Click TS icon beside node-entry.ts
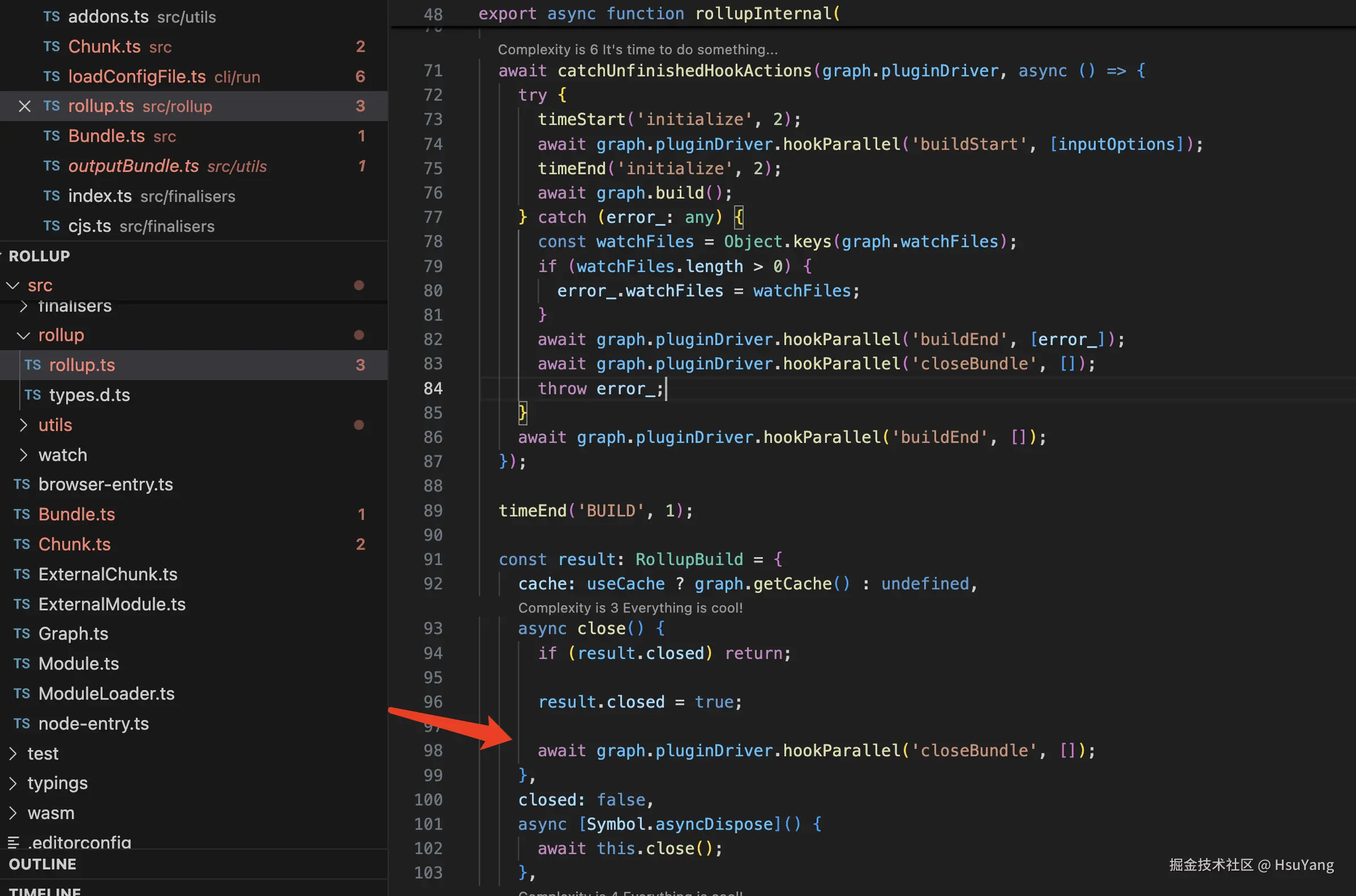The image size is (1356, 896). pos(22,723)
